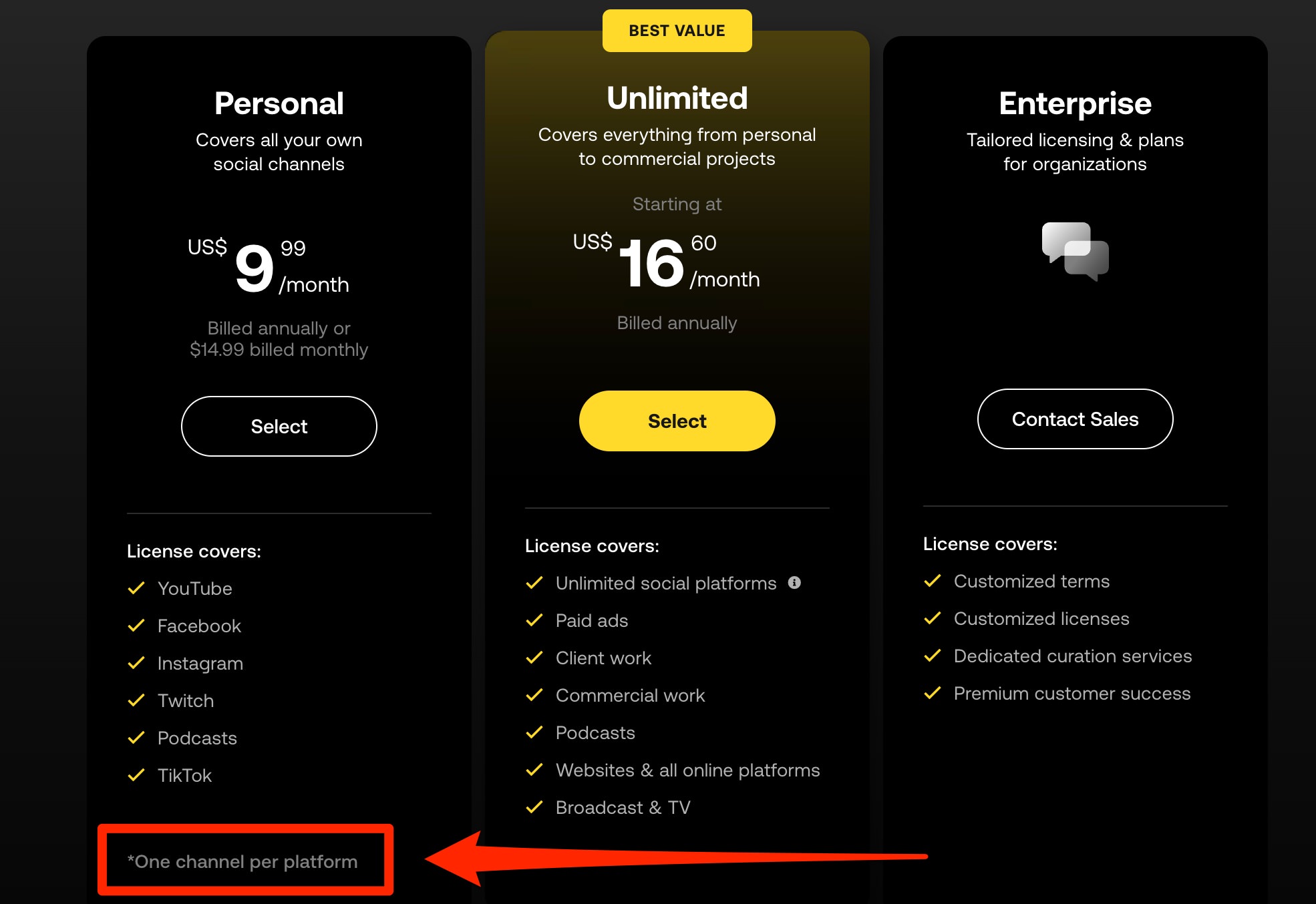The image size is (1316, 904).
Task: Click the Personal plan heading
Action: 279,103
